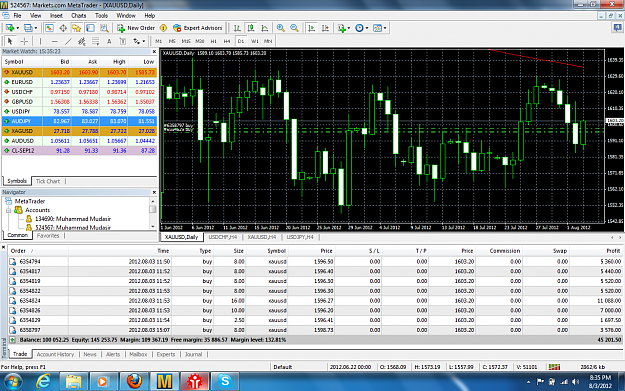Sort trades by the Profit column header
The width and height of the screenshot is (625, 391).
click(x=613, y=251)
